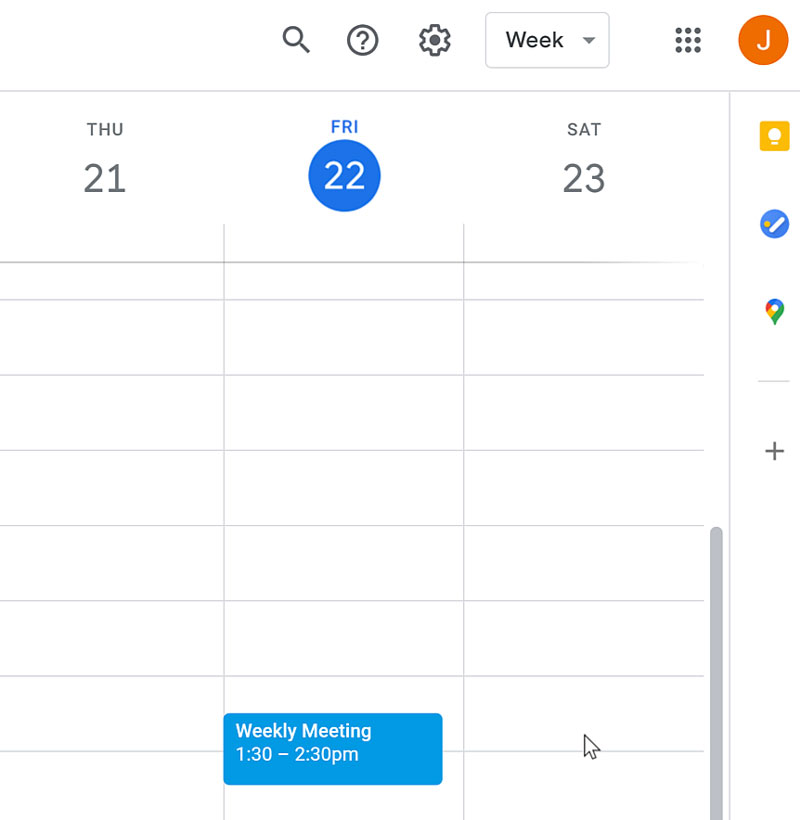Open the calendar search
Viewport: 800px width, 820px height.
(x=296, y=40)
